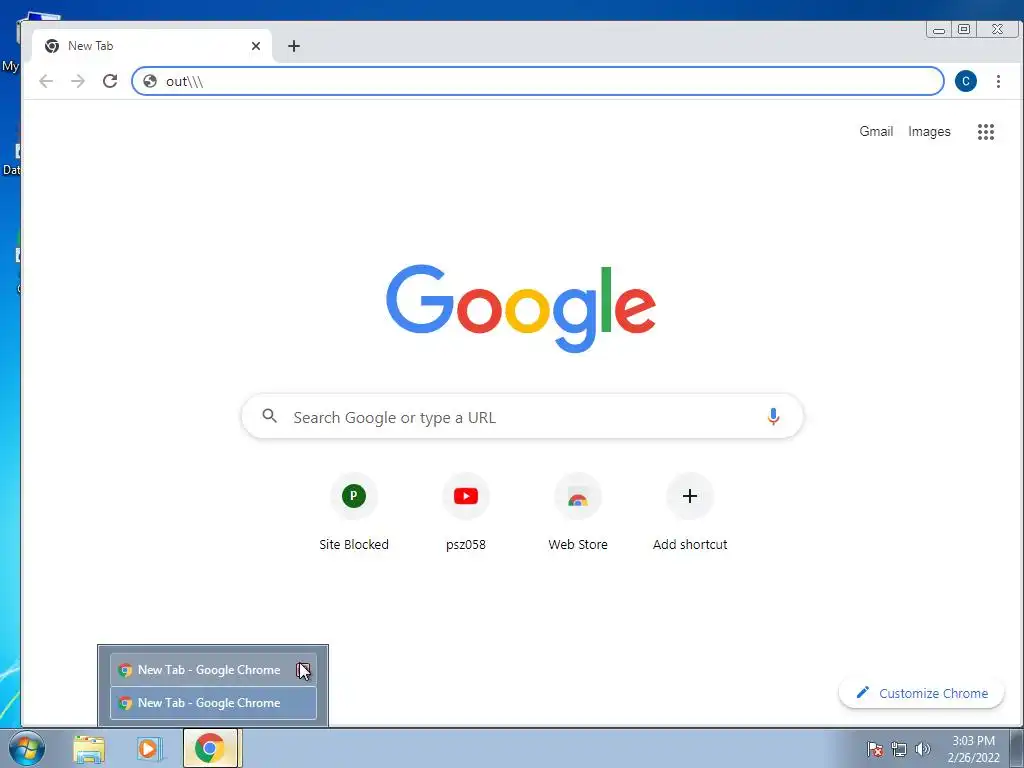Open the Google apps grid
Image resolution: width=1024 pixels, height=768 pixels.
[x=985, y=132]
